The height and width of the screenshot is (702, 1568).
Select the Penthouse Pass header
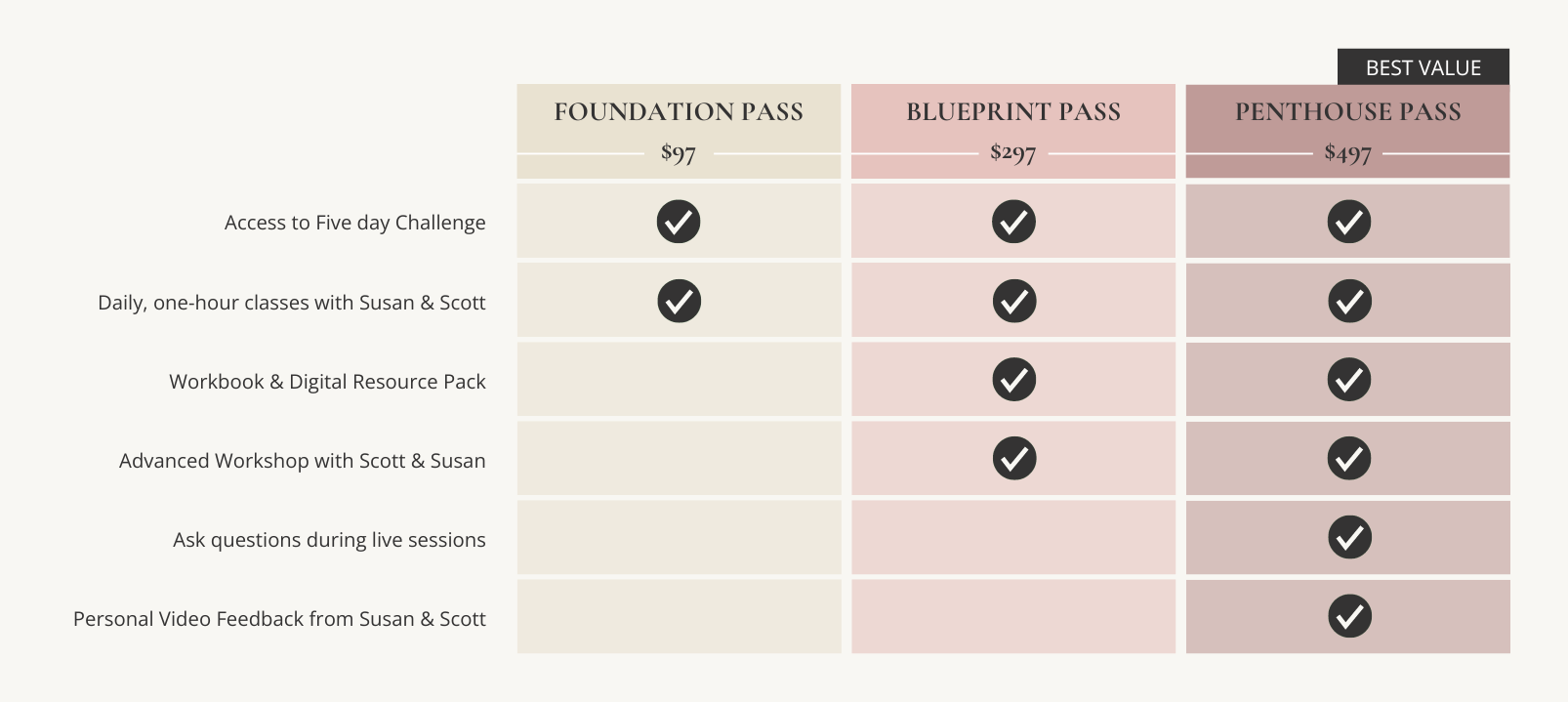point(1348,111)
